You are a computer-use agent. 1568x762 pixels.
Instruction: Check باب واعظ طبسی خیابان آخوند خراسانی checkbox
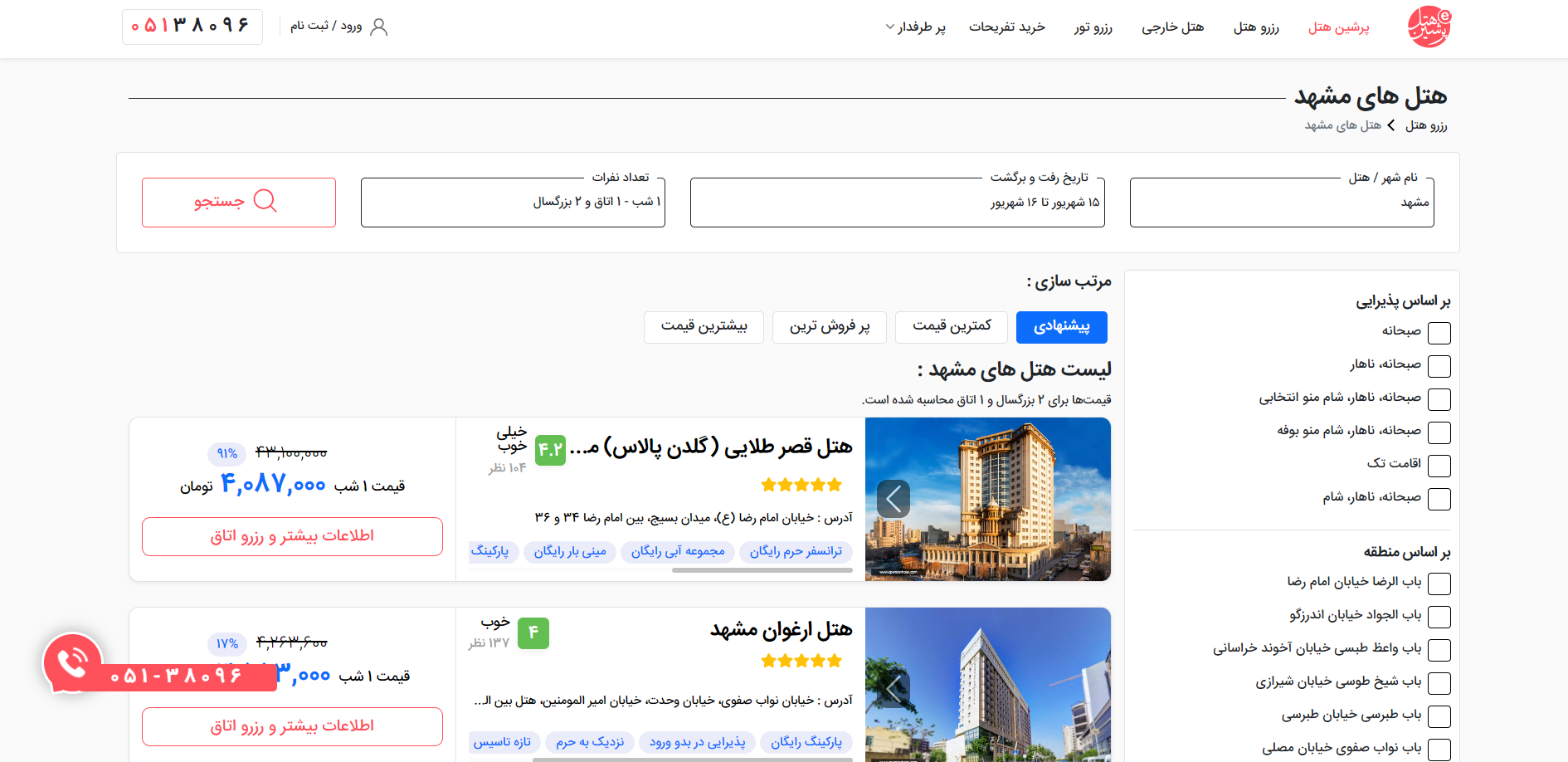(1439, 650)
